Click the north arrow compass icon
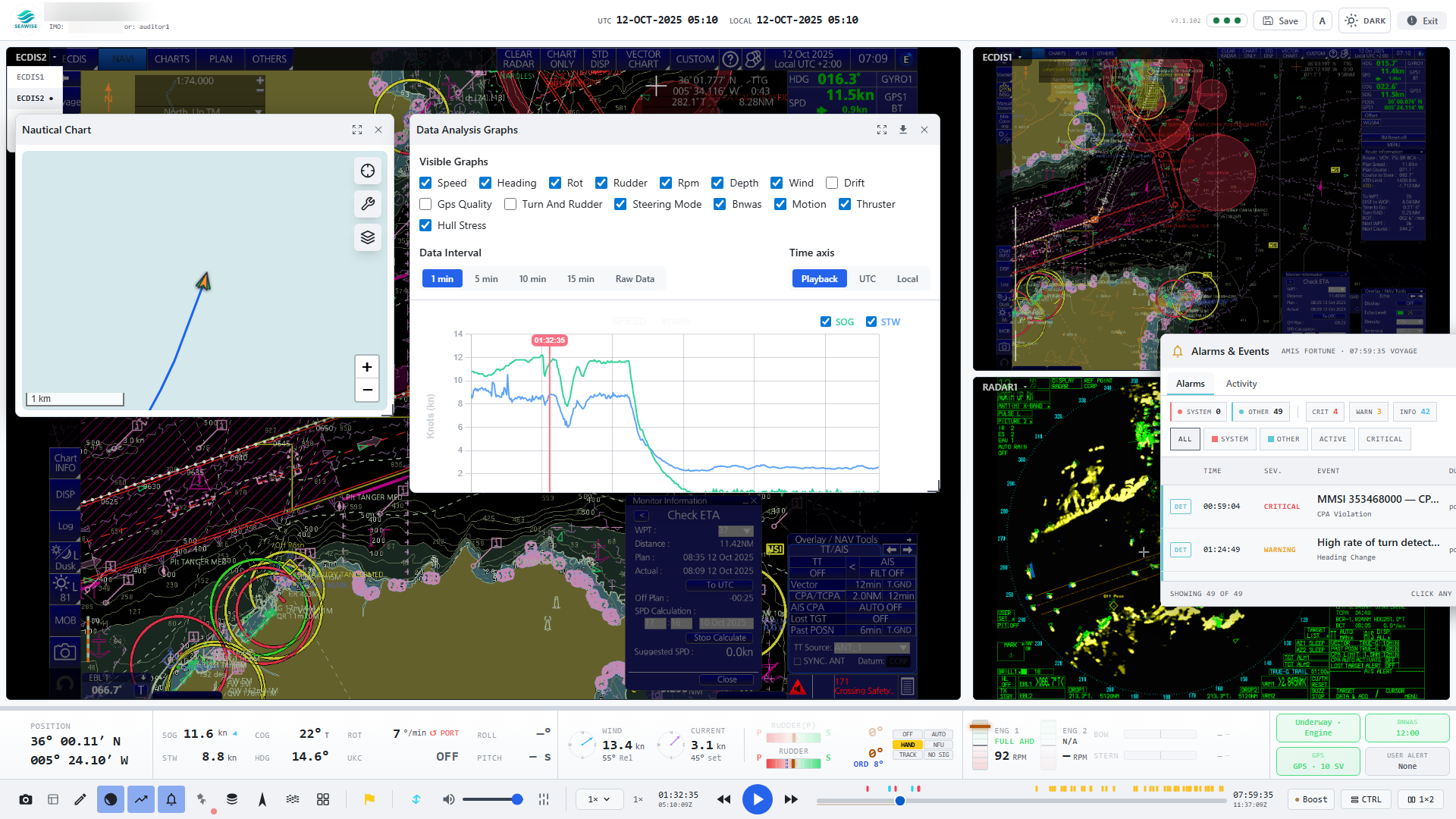The height and width of the screenshot is (819, 1456). [x=262, y=799]
